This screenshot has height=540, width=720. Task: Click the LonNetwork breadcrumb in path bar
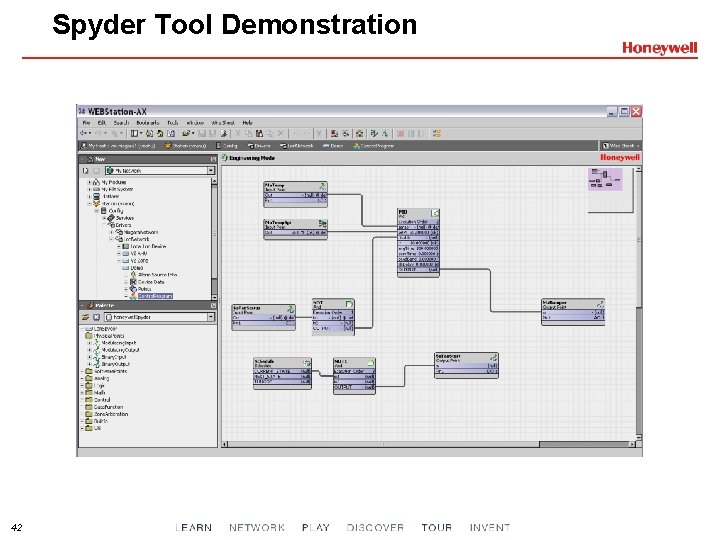click(x=297, y=146)
